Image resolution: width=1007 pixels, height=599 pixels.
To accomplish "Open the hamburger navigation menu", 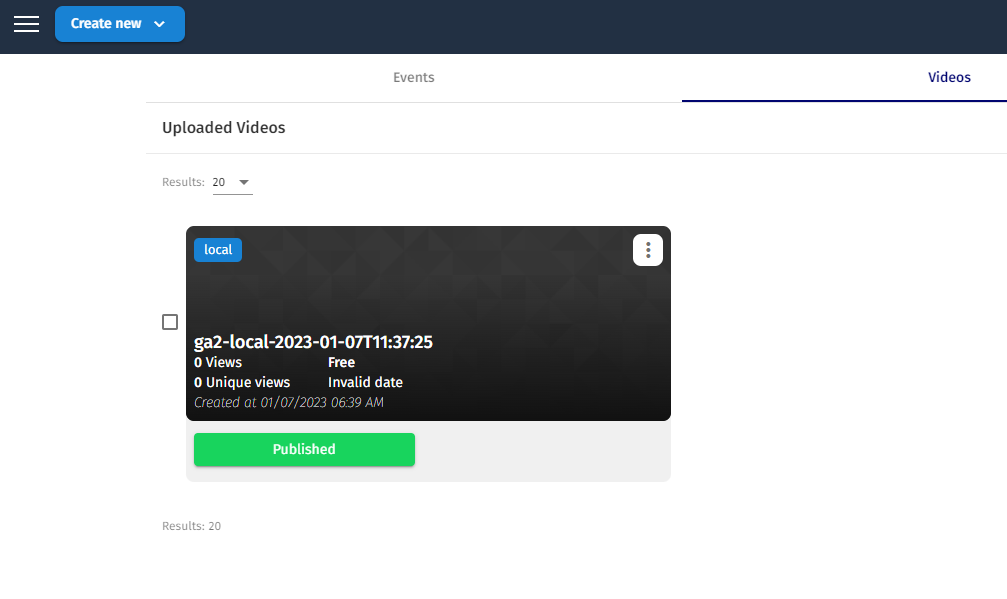I will point(26,24).
